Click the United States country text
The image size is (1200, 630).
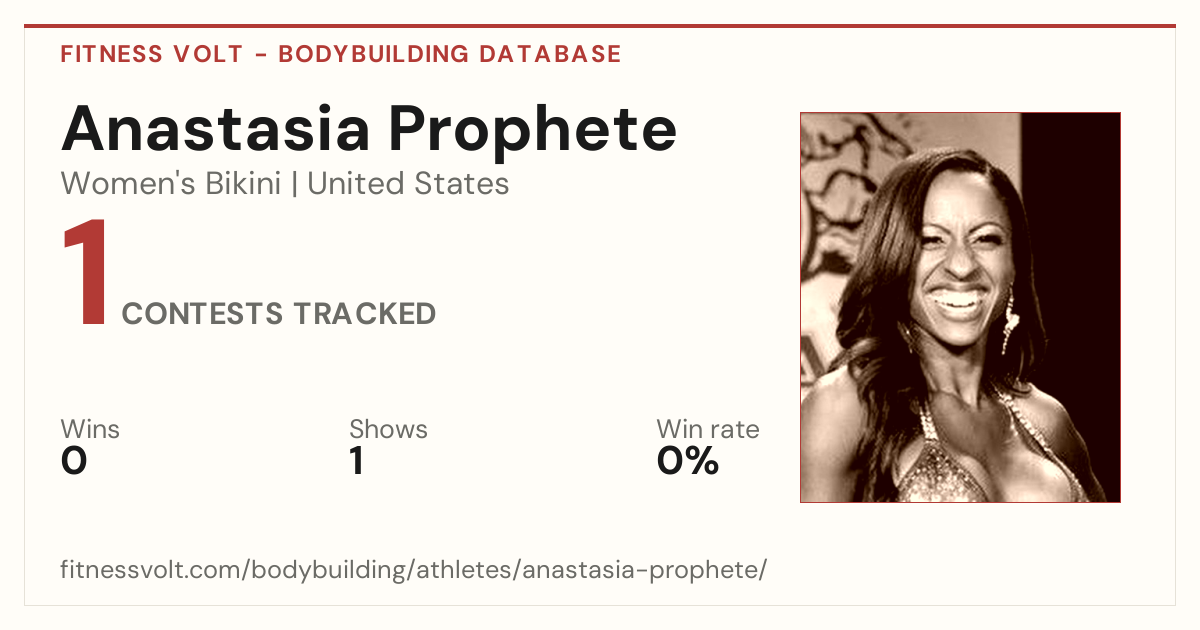408,184
